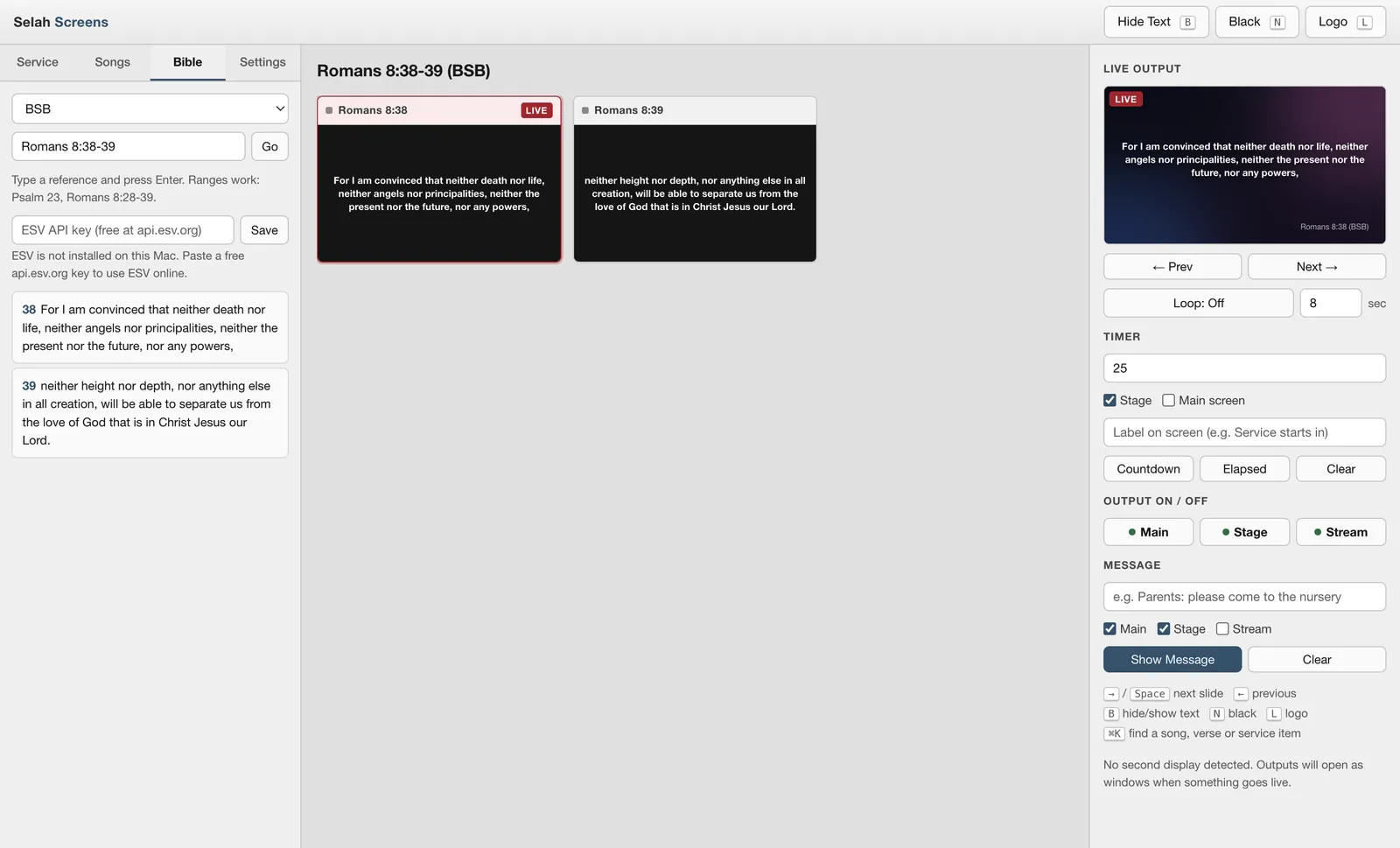This screenshot has height=848, width=1400.
Task: Click Hide Text button
Action: [x=1156, y=22]
